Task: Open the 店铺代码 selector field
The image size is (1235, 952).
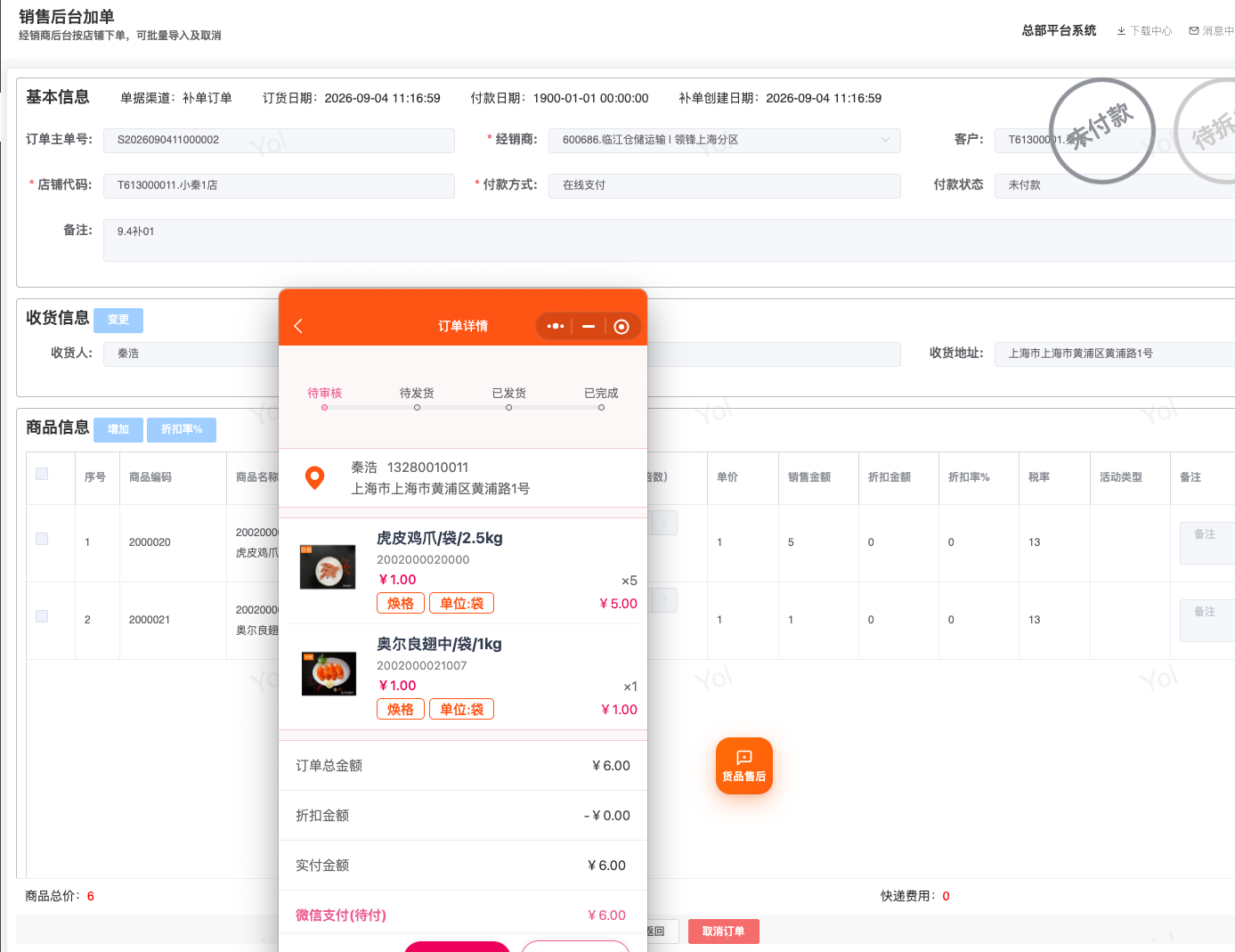Action: [x=279, y=185]
